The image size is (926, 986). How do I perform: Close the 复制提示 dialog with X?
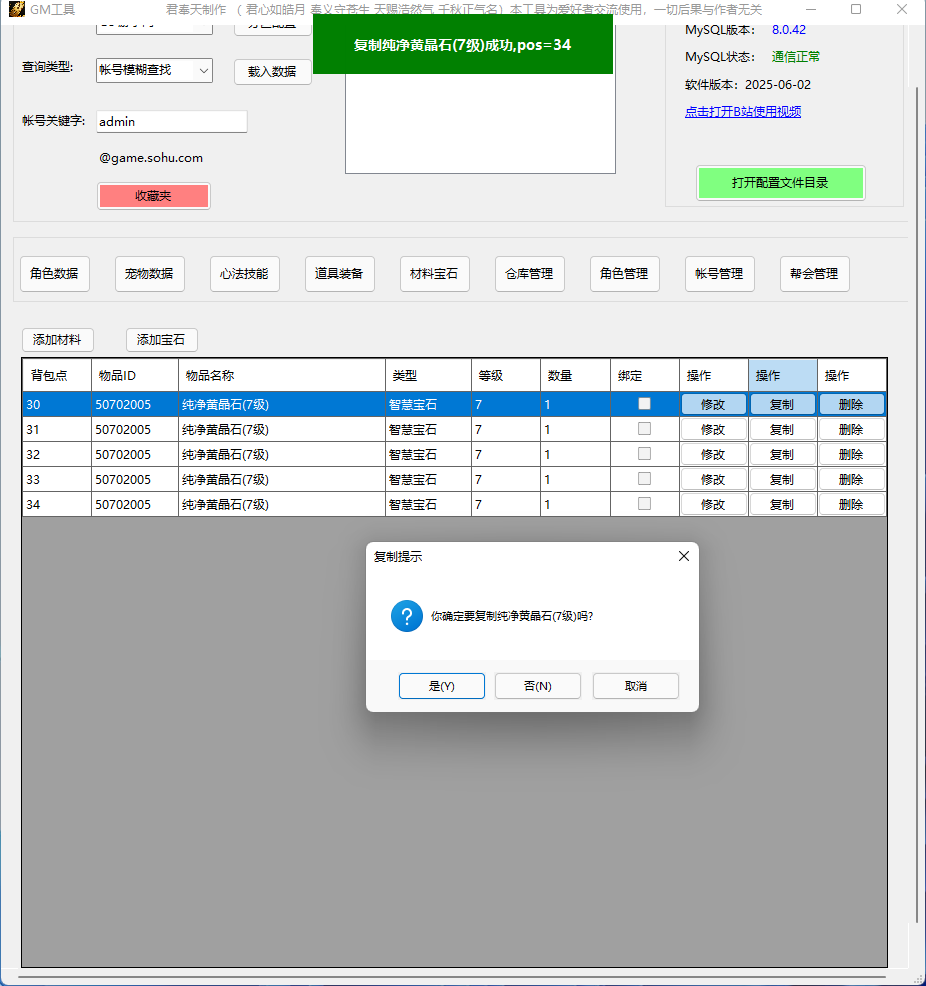(684, 556)
